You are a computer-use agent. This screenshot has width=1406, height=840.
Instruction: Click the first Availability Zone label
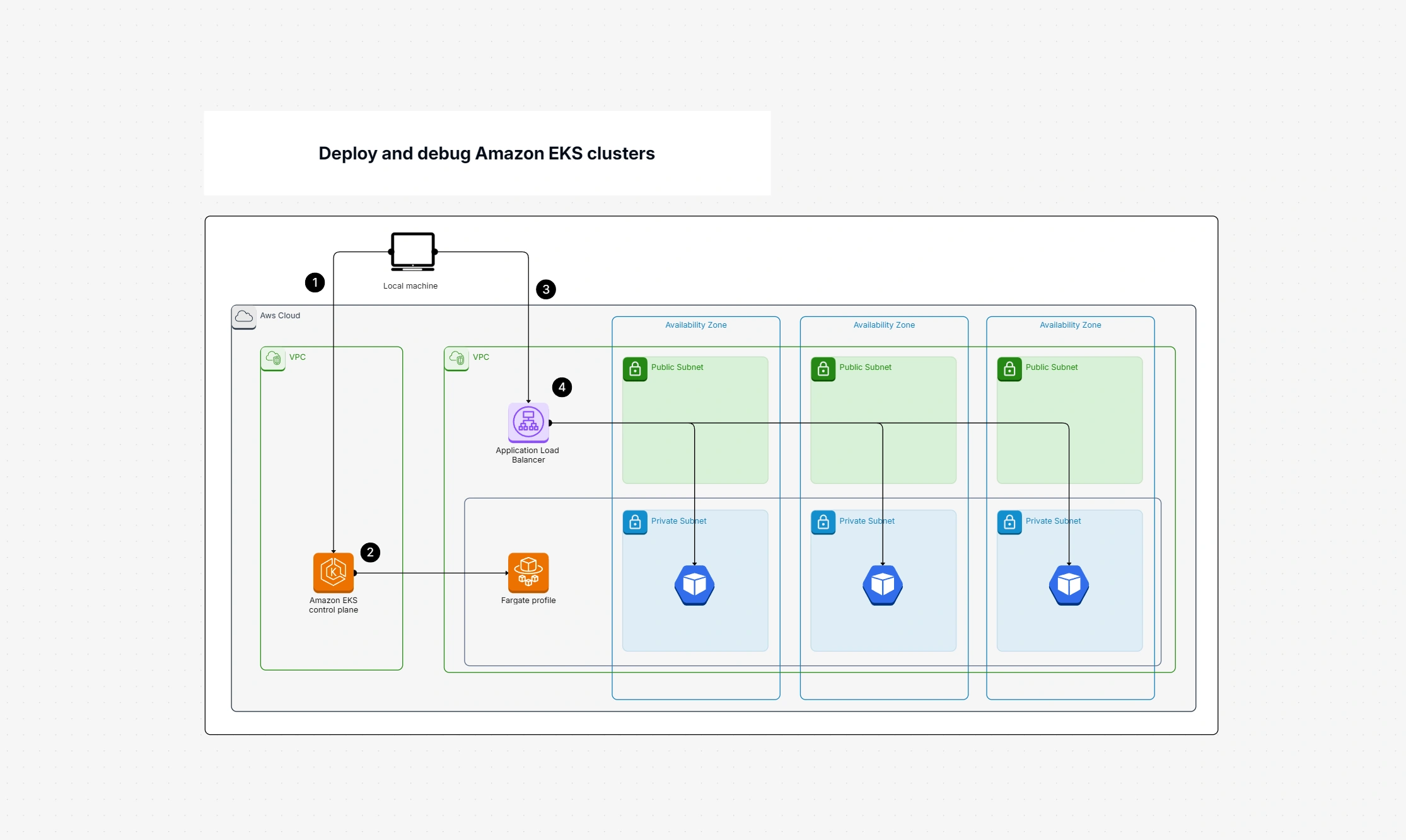(x=696, y=325)
